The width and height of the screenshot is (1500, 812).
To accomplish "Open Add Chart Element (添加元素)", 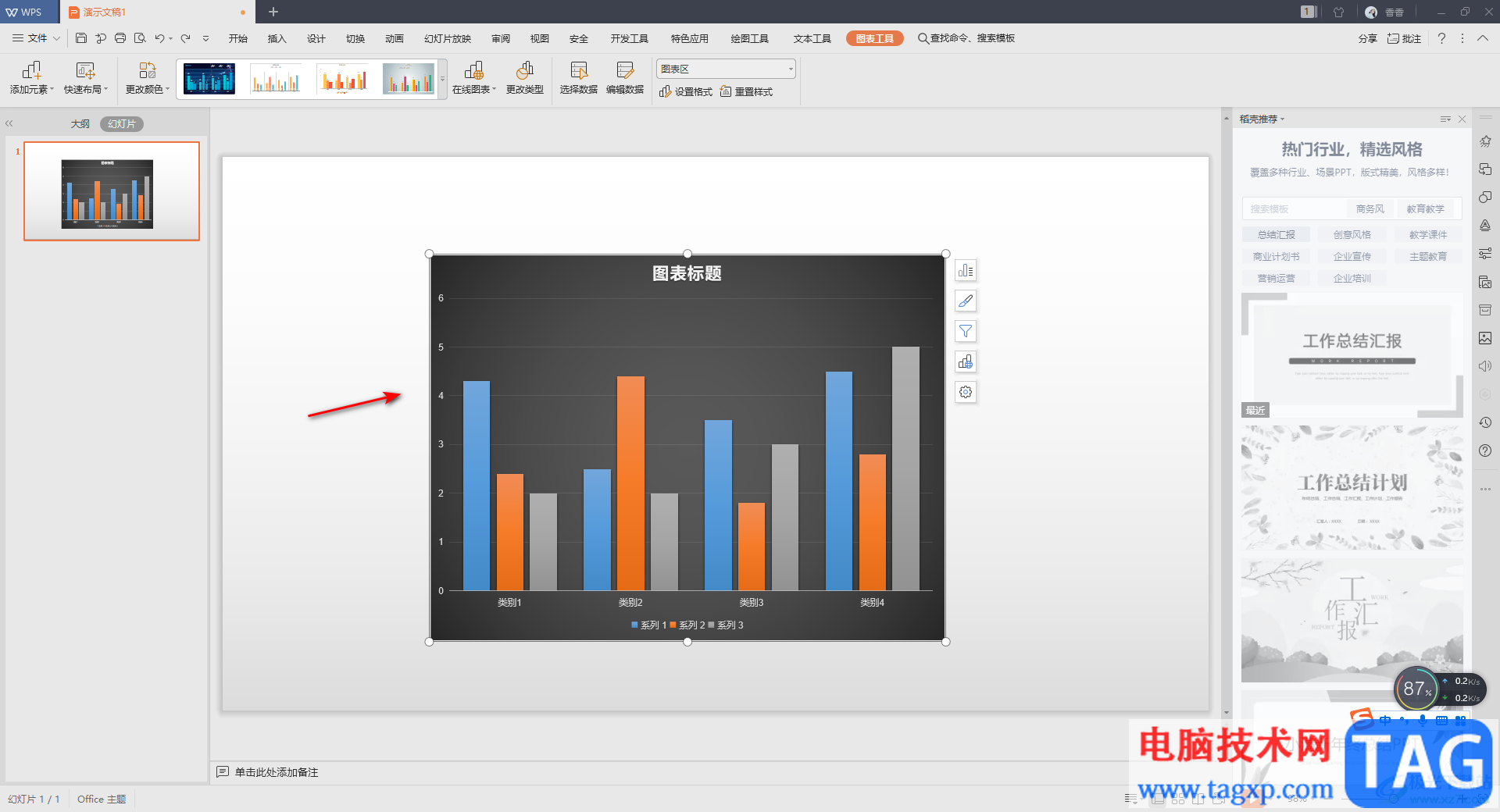I will click(x=31, y=78).
